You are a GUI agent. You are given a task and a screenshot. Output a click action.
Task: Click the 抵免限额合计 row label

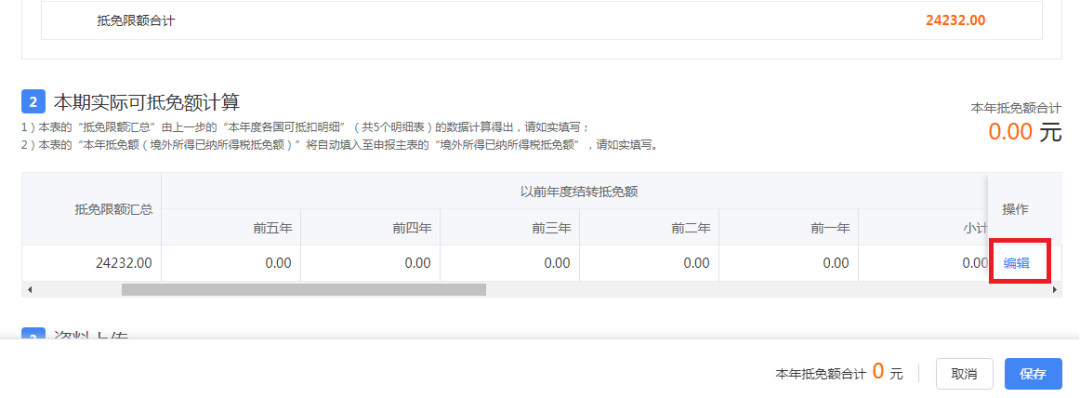pyautogui.click(x=136, y=21)
